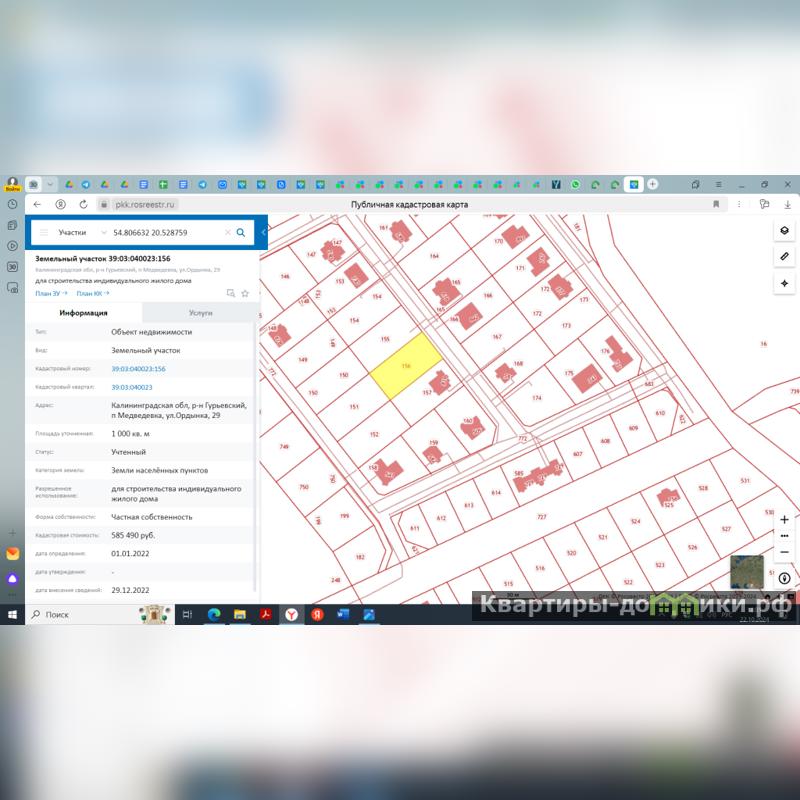Collapse the left information panel
Screen dimensions: 800x800
click(x=263, y=232)
